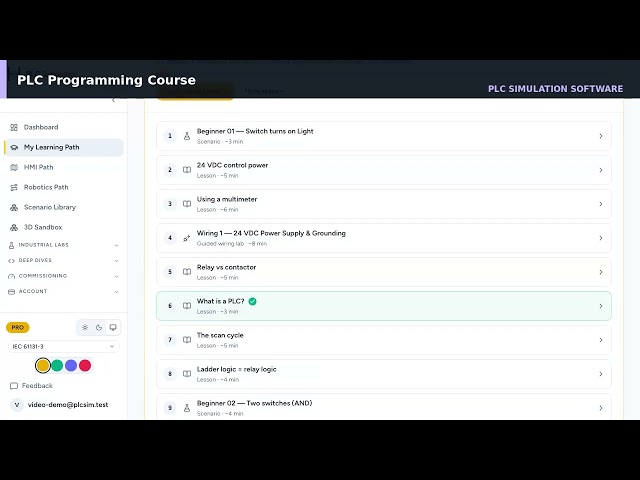This screenshot has width=640, height=480.
Task: Open the IEC 61131-3 standard dropdown
Action: click(64, 347)
